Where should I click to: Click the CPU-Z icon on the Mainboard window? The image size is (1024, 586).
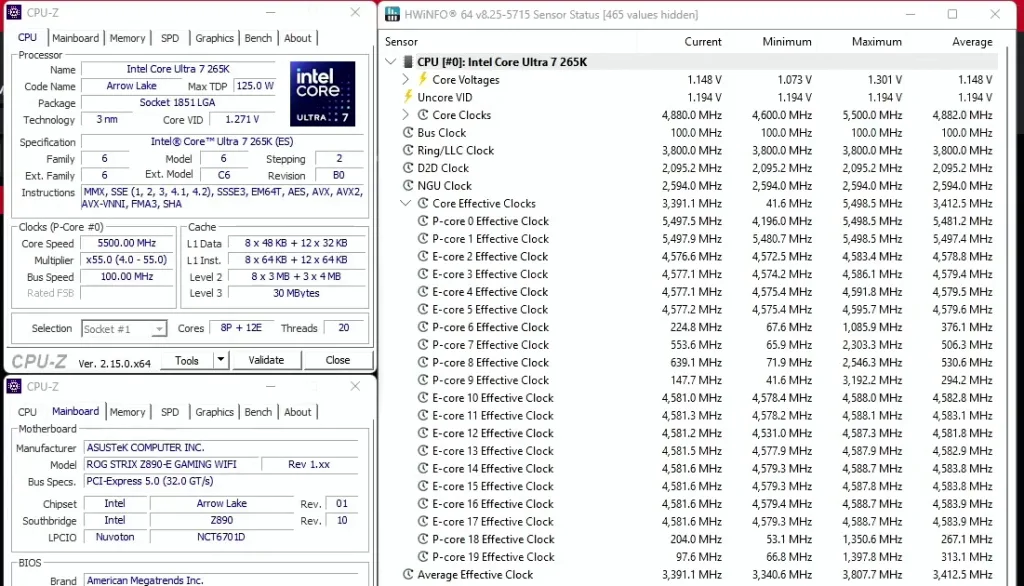[x=12, y=386]
